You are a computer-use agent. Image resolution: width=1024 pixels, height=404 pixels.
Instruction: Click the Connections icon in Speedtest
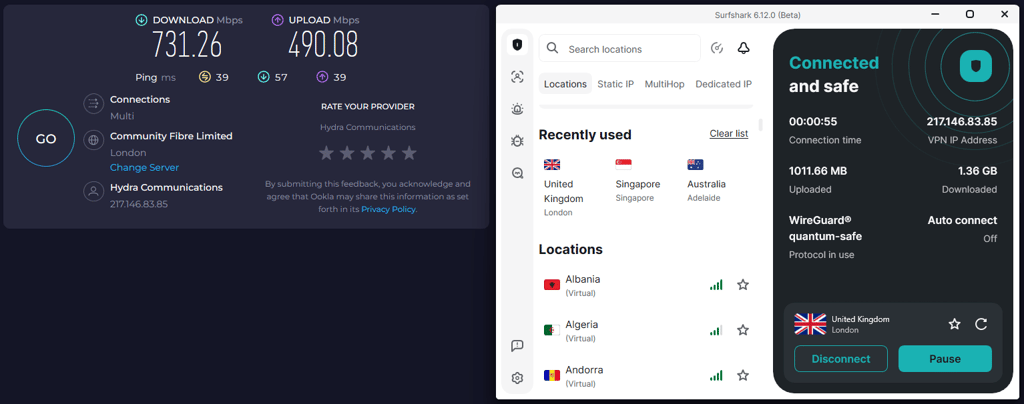[x=94, y=103]
